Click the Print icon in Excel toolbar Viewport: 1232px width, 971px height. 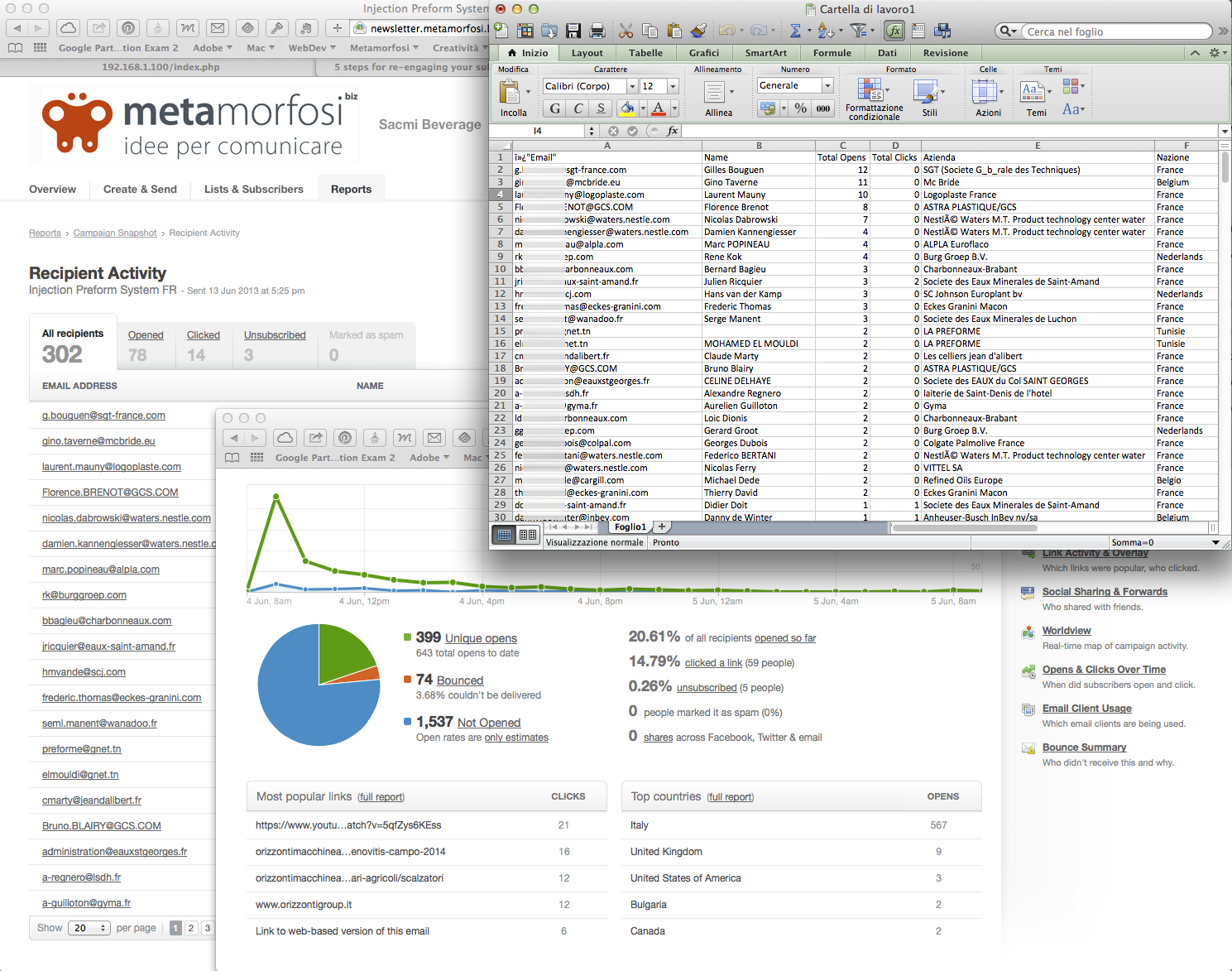597,31
